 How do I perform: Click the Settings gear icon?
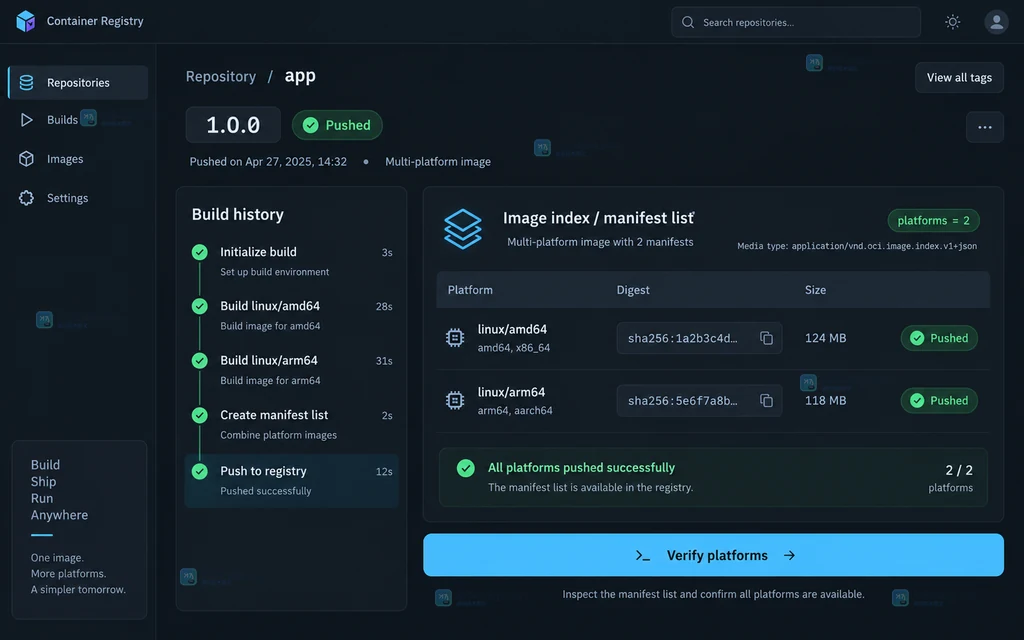pyautogui.click(x=26, y=198)
